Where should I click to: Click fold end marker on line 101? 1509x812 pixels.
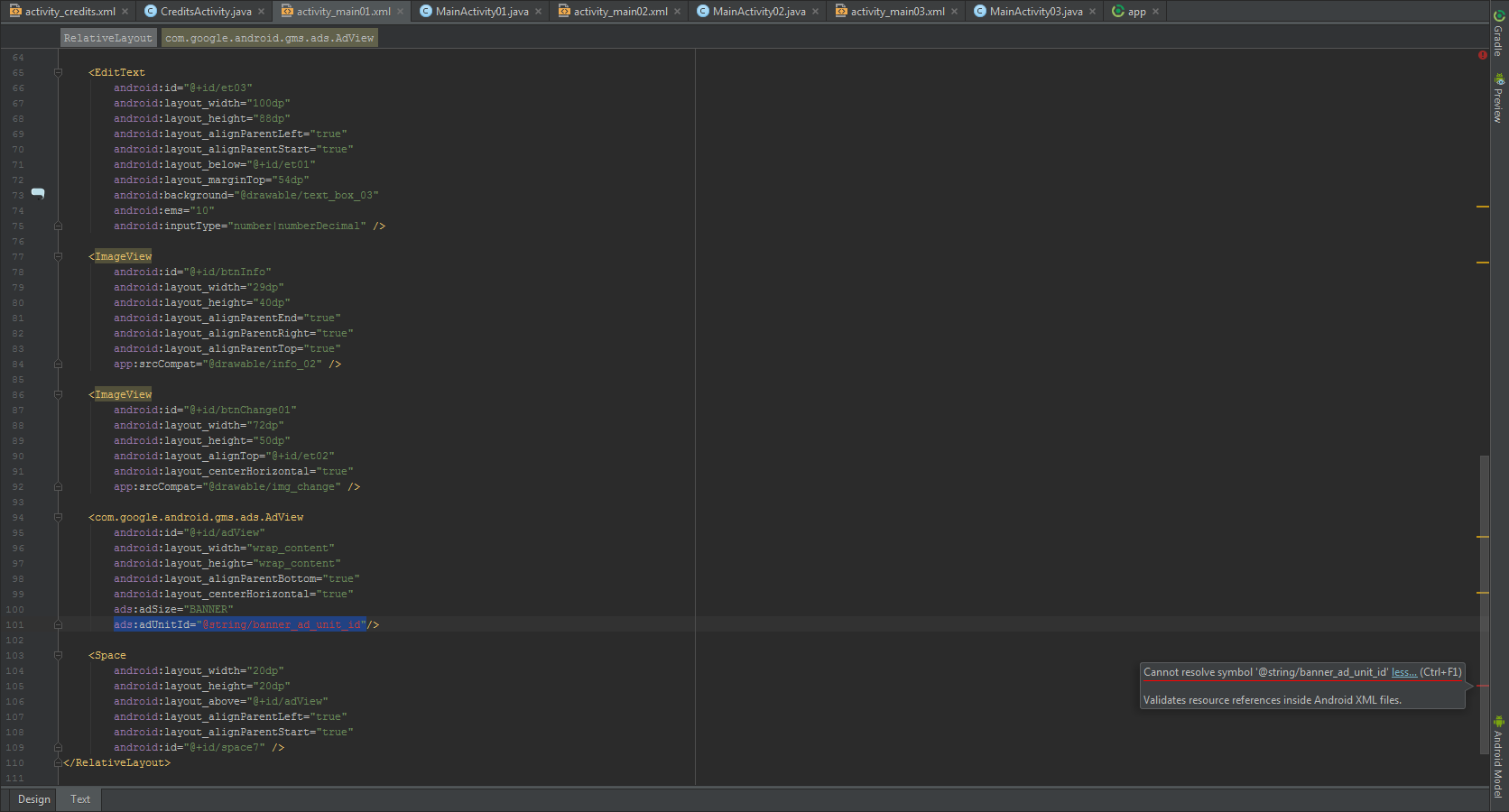coord(58,624)
